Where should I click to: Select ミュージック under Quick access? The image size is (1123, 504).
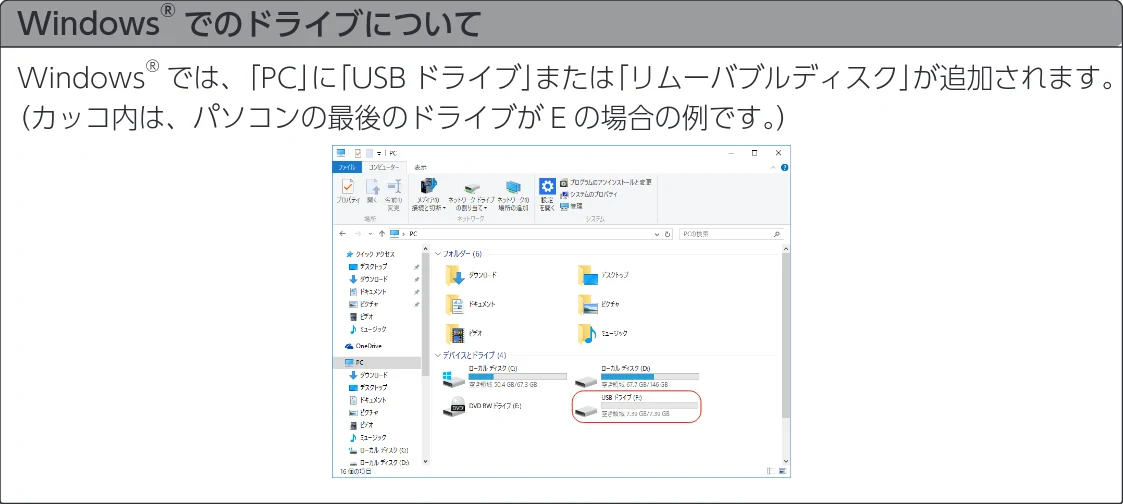367,329
